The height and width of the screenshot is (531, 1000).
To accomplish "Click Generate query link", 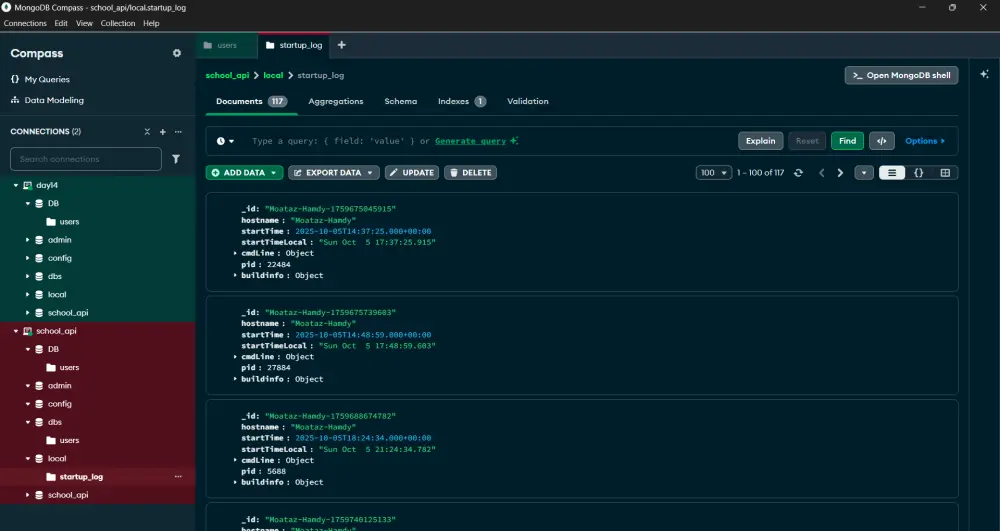I will point(471,141).
